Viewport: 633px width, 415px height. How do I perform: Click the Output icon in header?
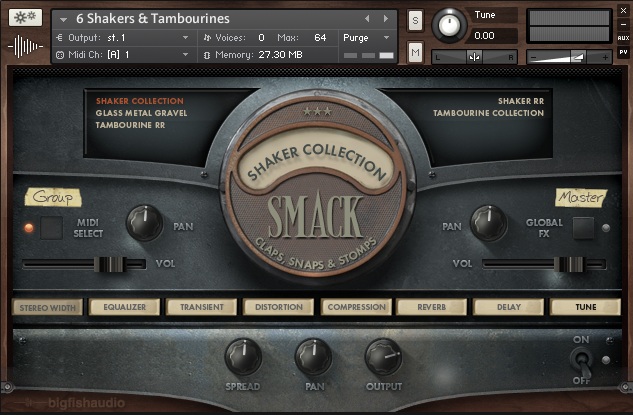click(60, 38)
